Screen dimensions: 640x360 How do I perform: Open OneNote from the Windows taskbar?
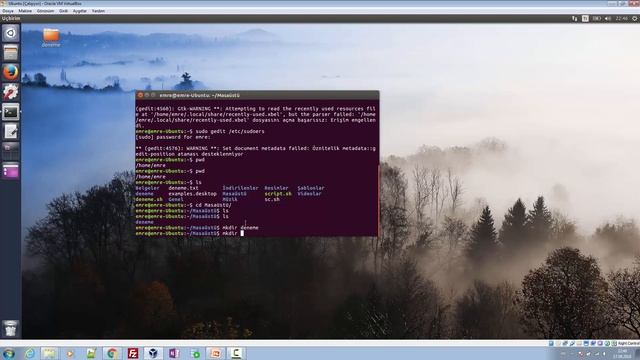[174, 353]
